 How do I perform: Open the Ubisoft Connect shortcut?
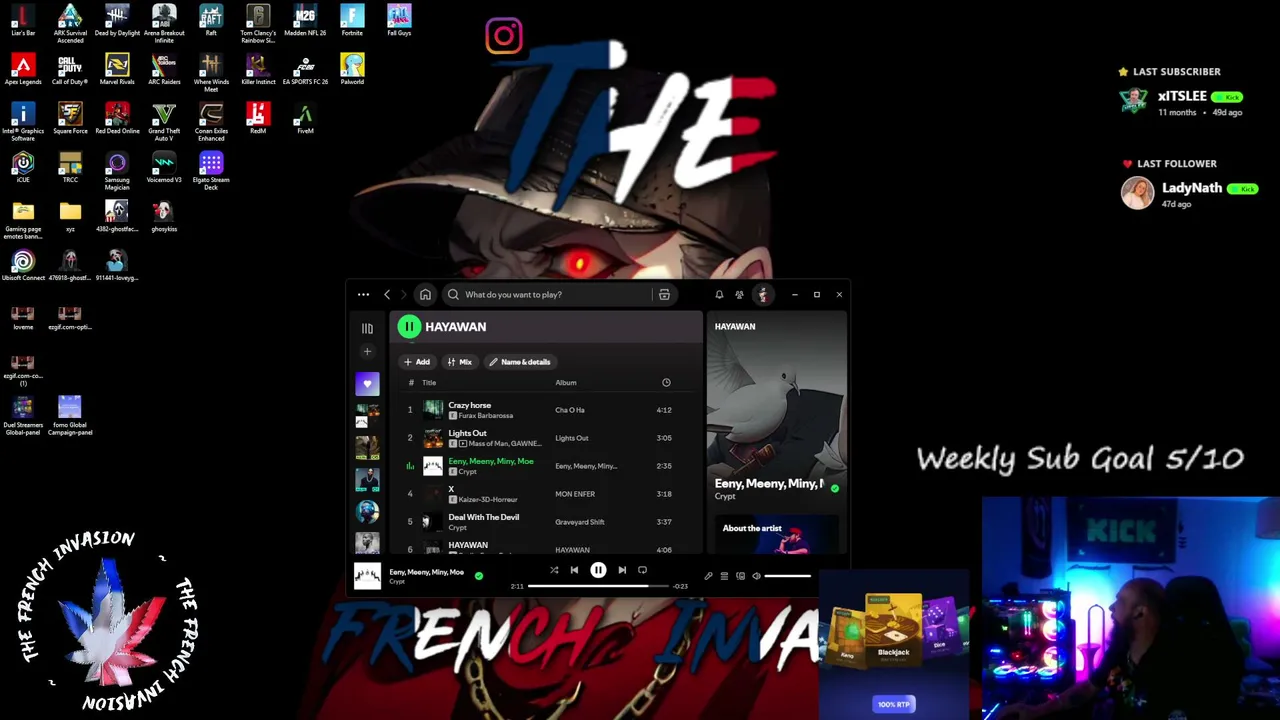click(23, 265)
